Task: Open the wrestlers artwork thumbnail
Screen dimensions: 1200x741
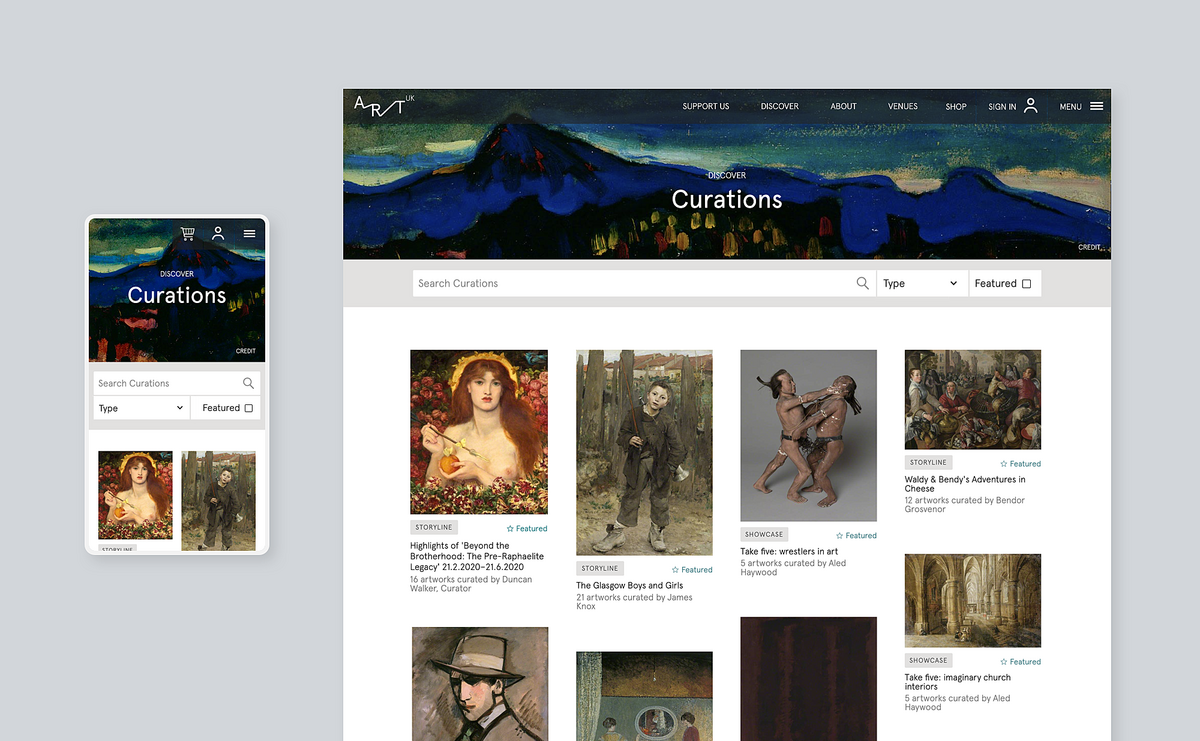Action: point(808,435)
